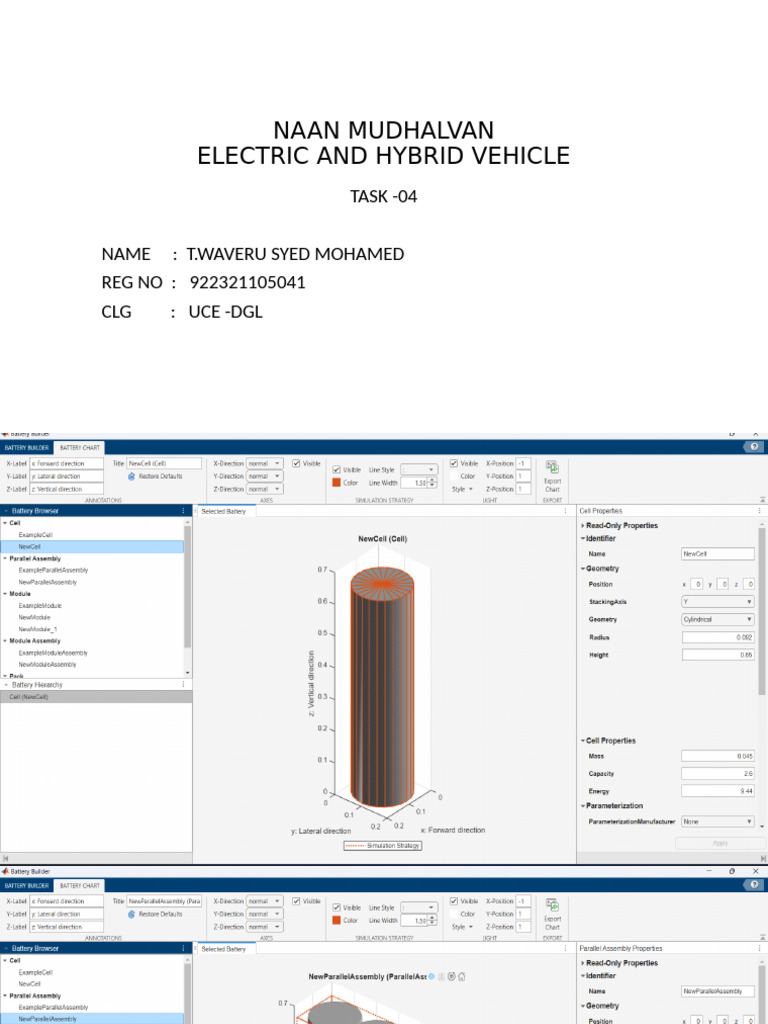Open the Geometry dropdown set to Cylindrical

[717, 620]
